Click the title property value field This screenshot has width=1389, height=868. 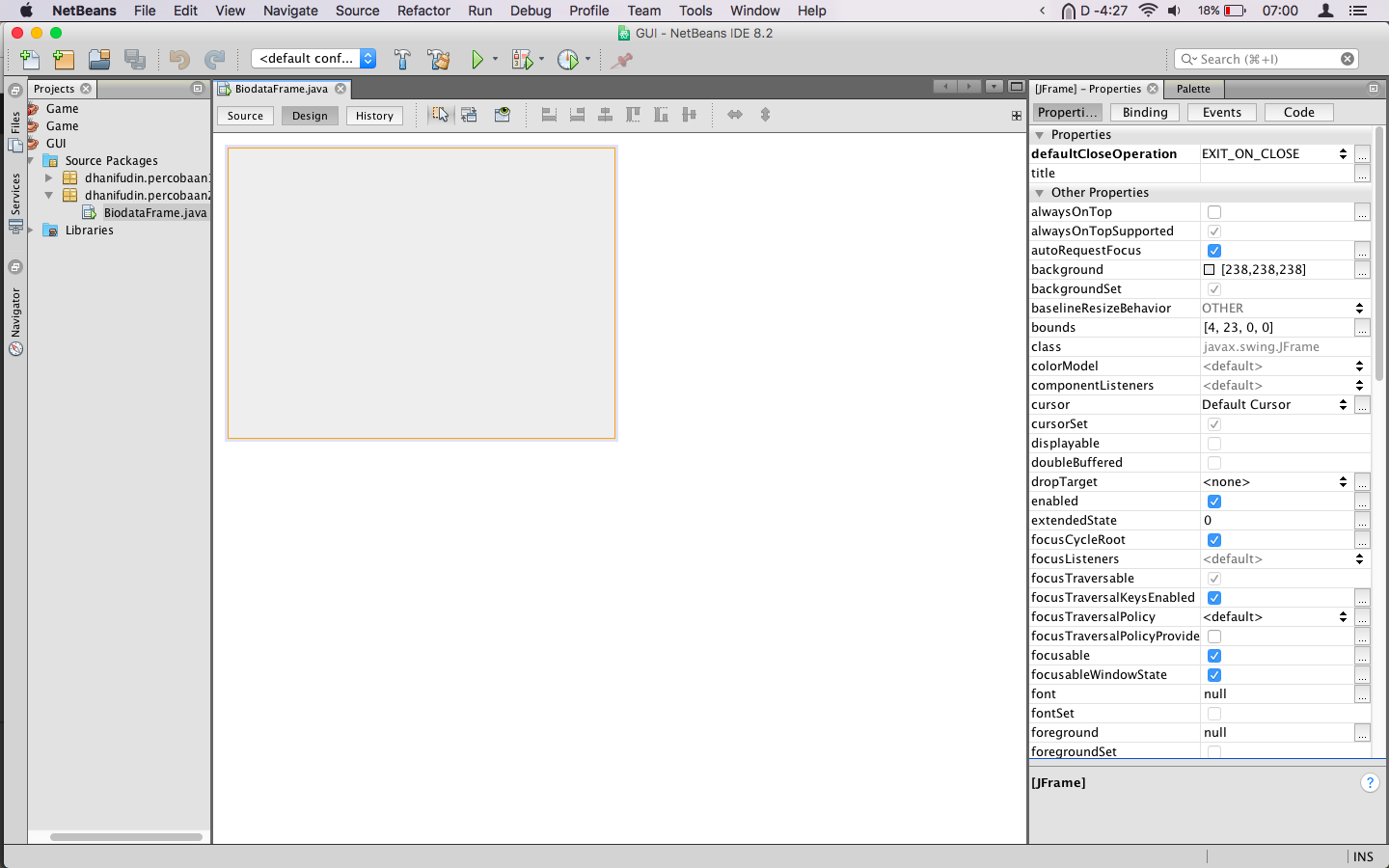(1276, 174)
